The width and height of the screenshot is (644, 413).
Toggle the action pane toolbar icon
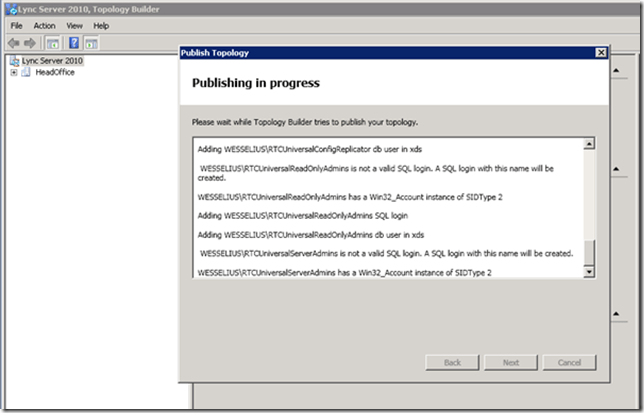point(91,43)
